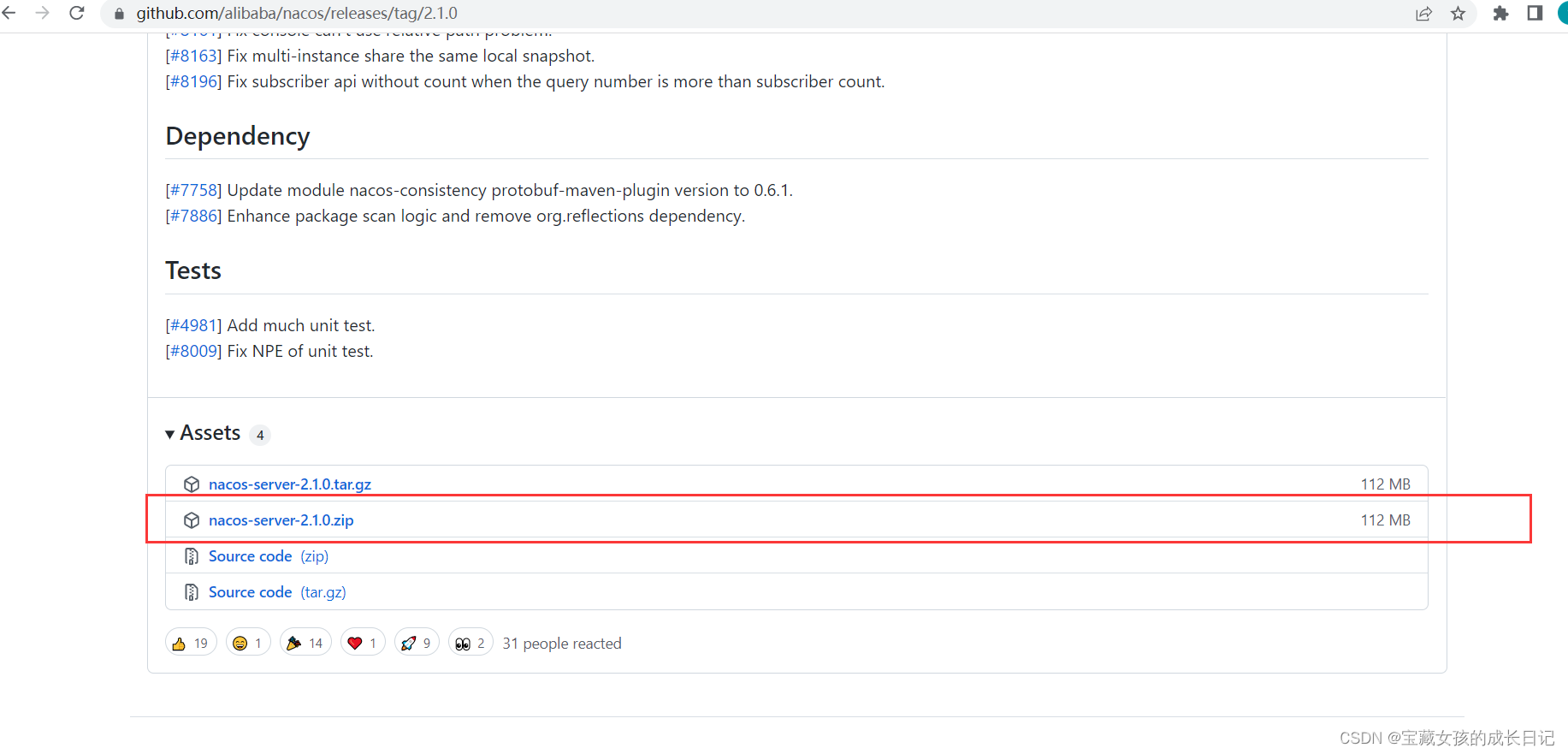Click package icon beside nacos-server-2.1.0.tar.gz
Image resolution: width=1568 pixels, height=754 pixels.
[192, 484]
